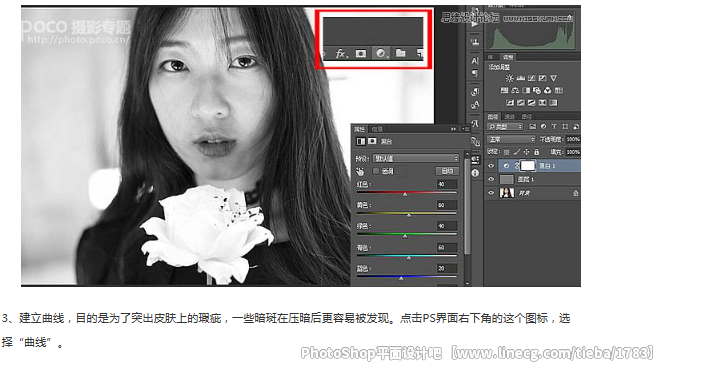Click the 红色 reds slider handle
Image resolution: width=709 pixels, height=372 pixels.
pos(405,194)
